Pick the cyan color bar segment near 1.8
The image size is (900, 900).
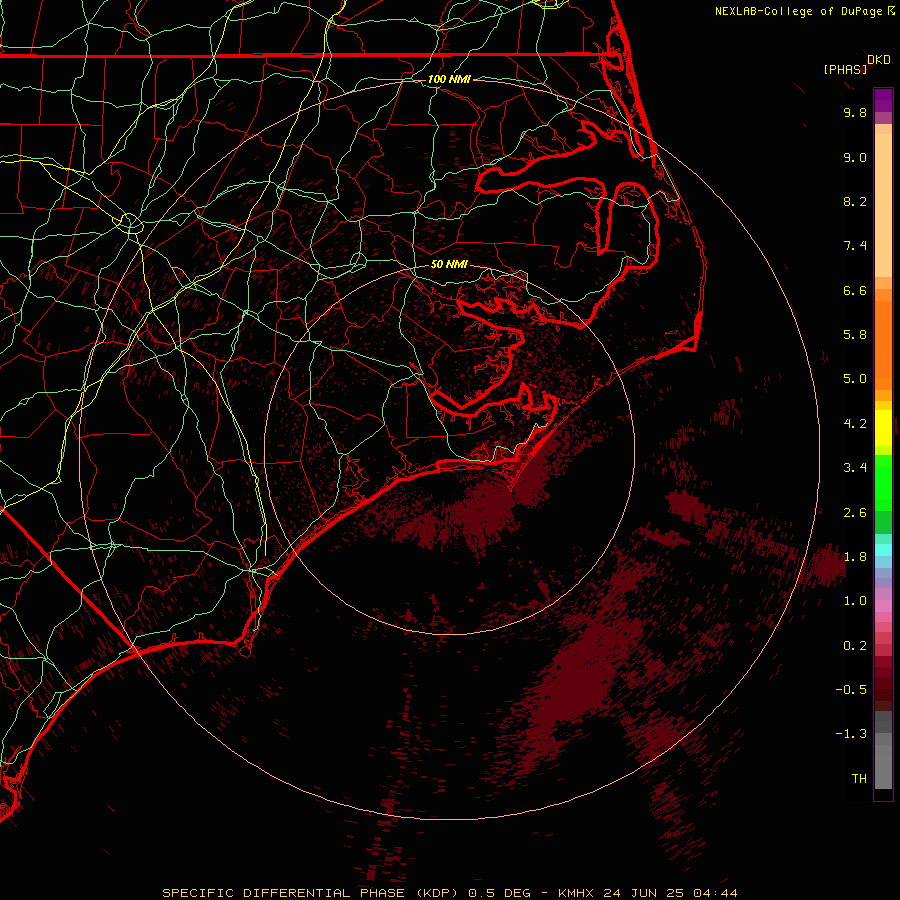point(883,550)
